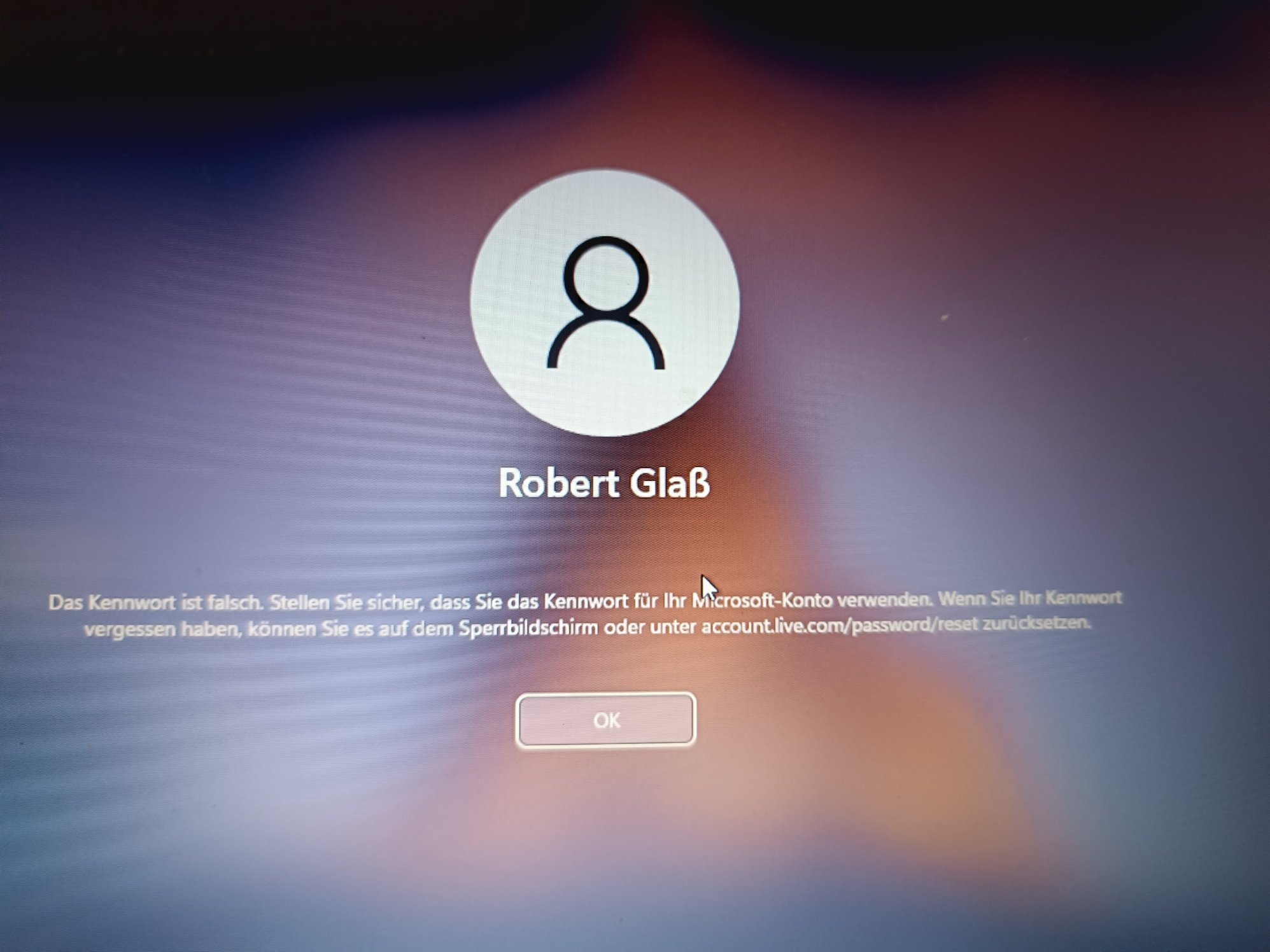Click the word 'verwenden' in the error text
The height and width of the screenshot is (952, 1270).
click(885, 599)
